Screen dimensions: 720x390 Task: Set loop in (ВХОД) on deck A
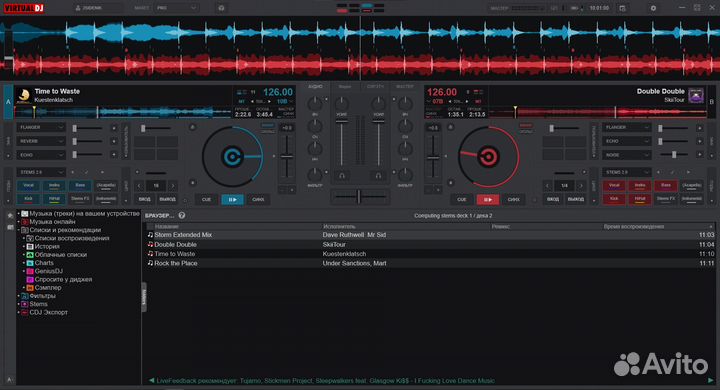(145, 199)
